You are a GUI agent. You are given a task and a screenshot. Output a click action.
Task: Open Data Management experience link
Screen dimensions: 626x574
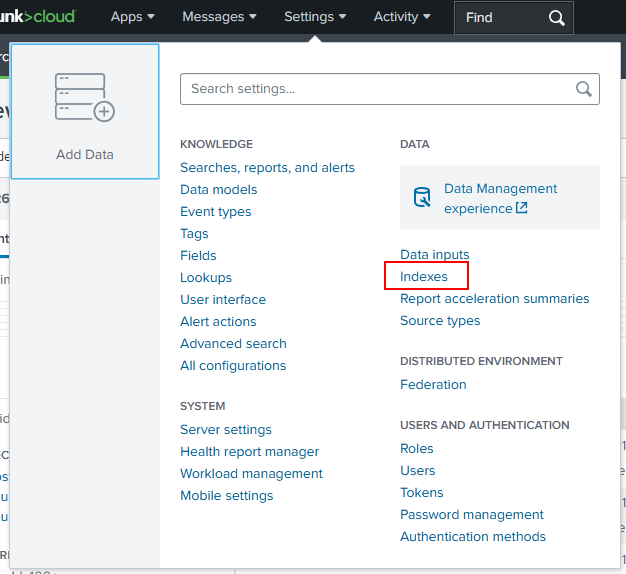(x=500, y=198)
